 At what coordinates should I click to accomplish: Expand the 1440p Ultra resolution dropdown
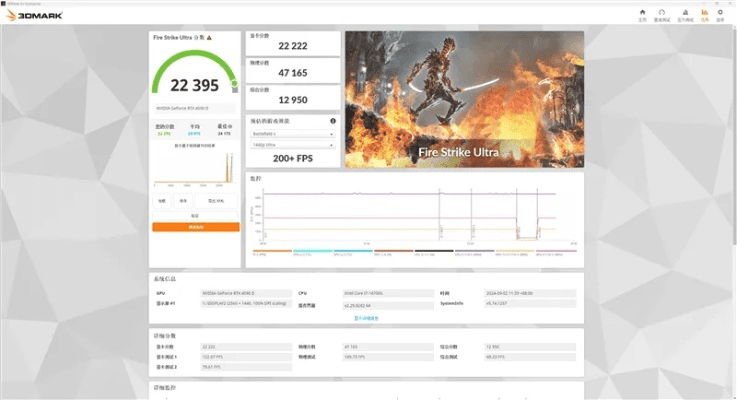click(x=291, y=145)
